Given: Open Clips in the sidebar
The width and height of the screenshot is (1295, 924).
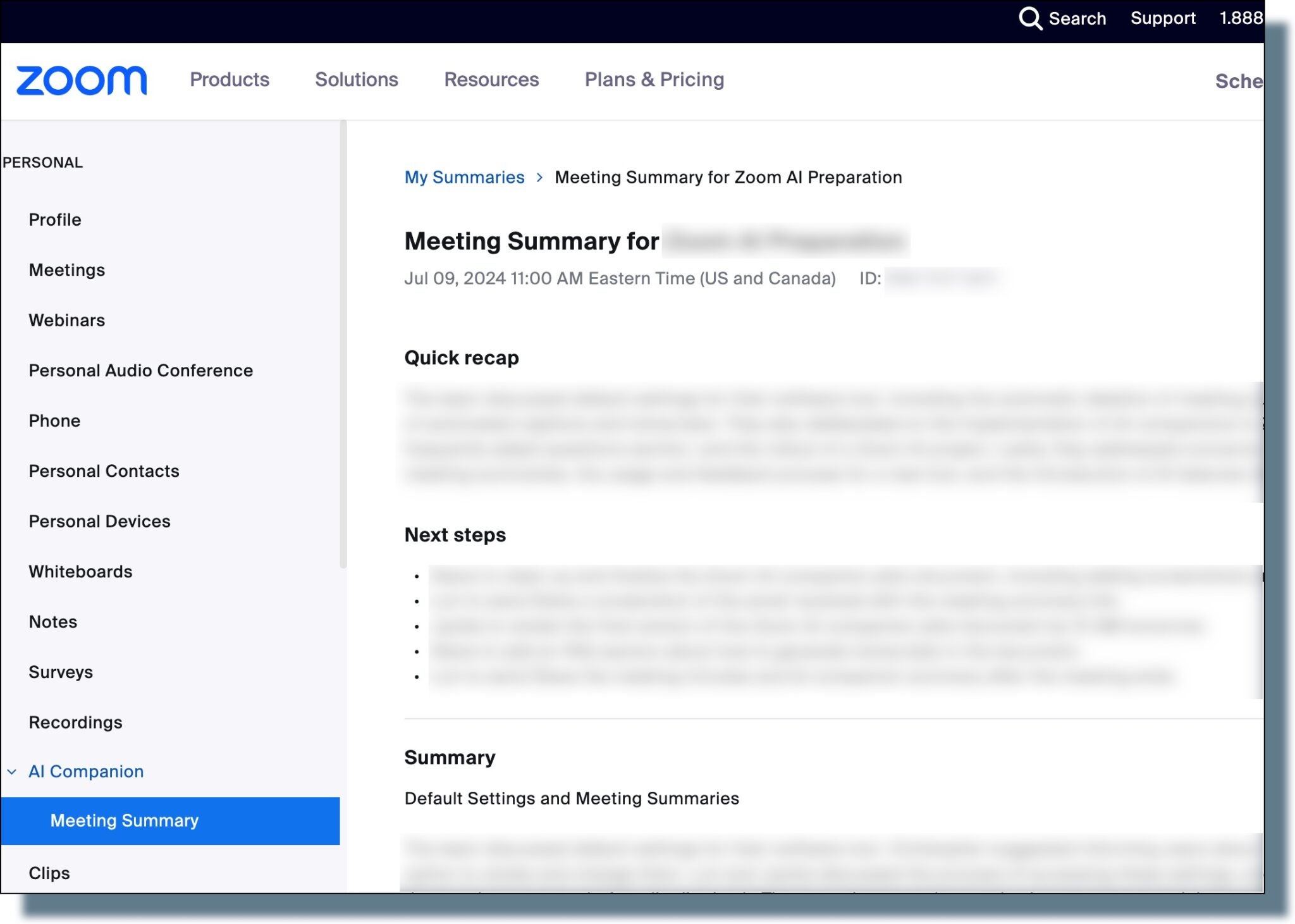Looking at the screenshot, I should pyautogui.click(x=49, y=873).
